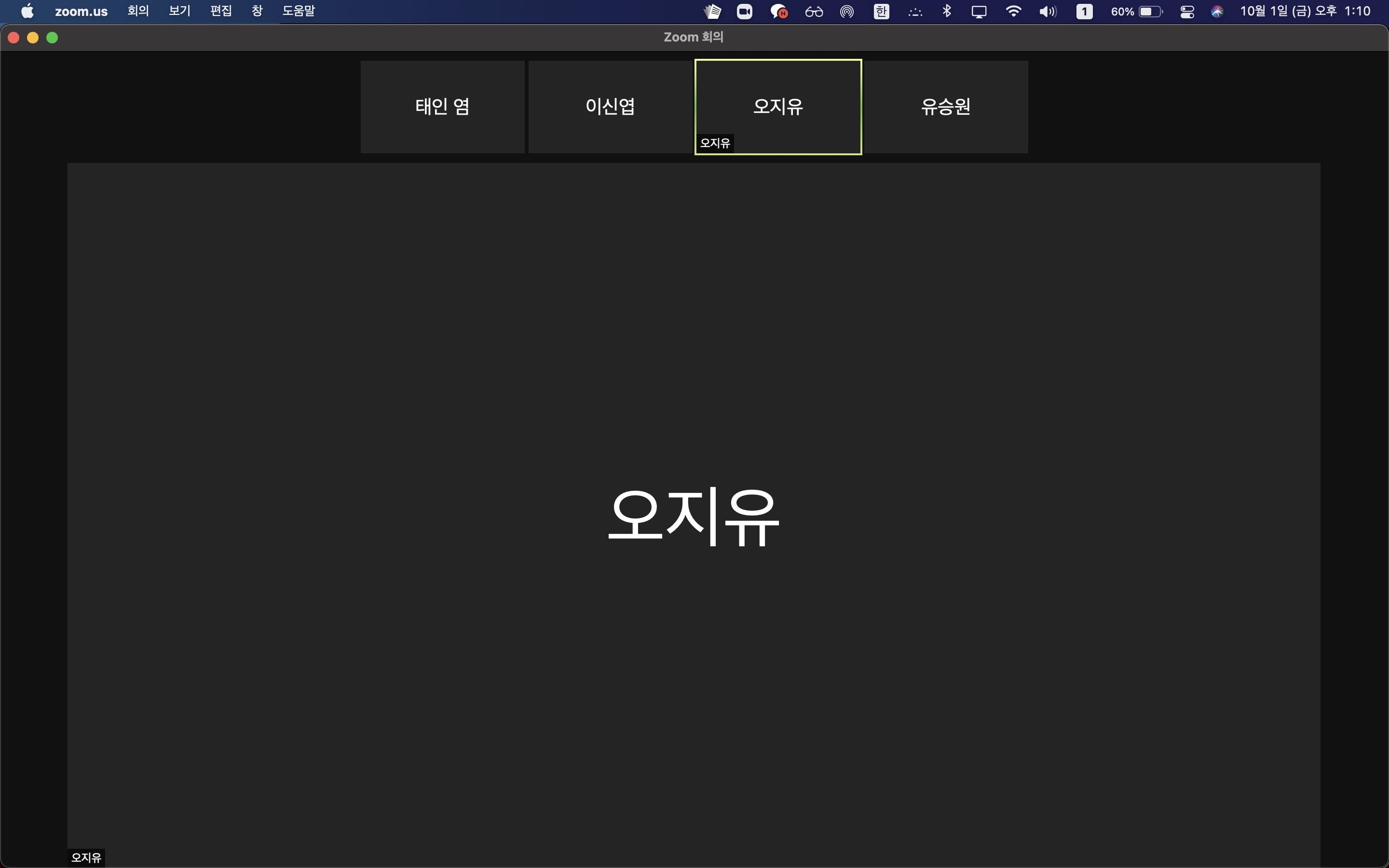This screenshot has width=1389, height=868.
Task: Open the screen mirroring display icon
Action: click(x=979, y=12)
